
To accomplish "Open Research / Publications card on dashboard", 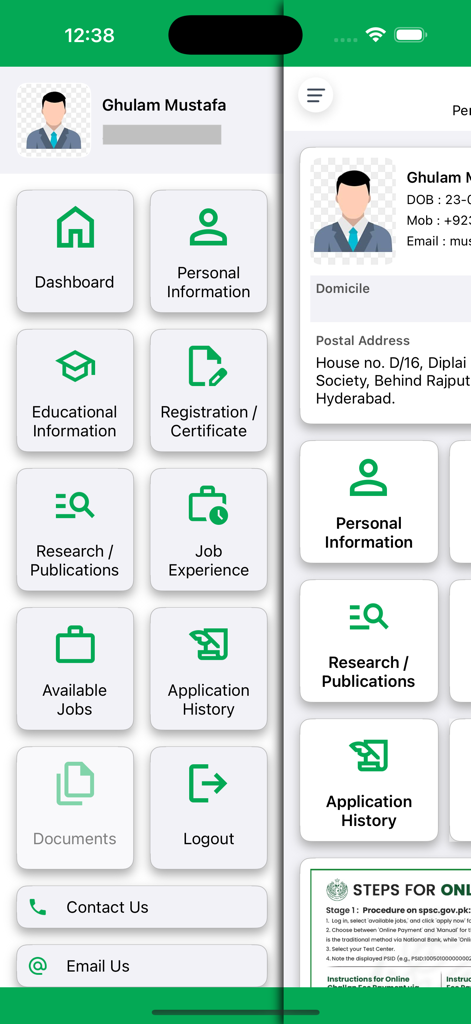I will [368, 641].
